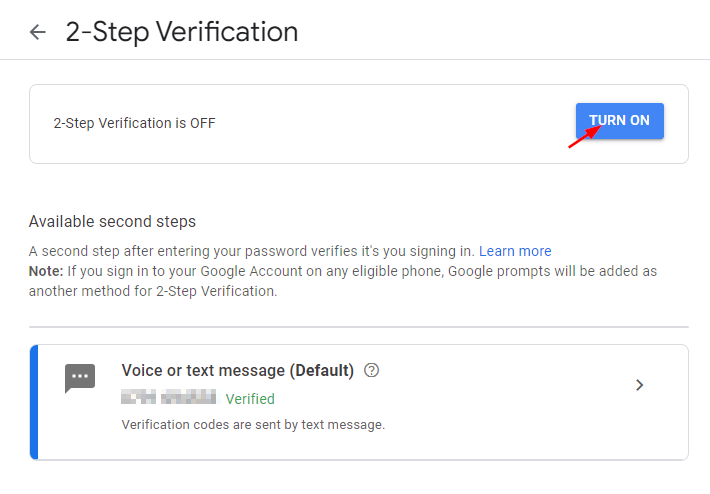Image resolution: width=710 pixels, height=494 pixels.
Task: Expand Voice or text message with the chevron
Action: click(639, 385)
